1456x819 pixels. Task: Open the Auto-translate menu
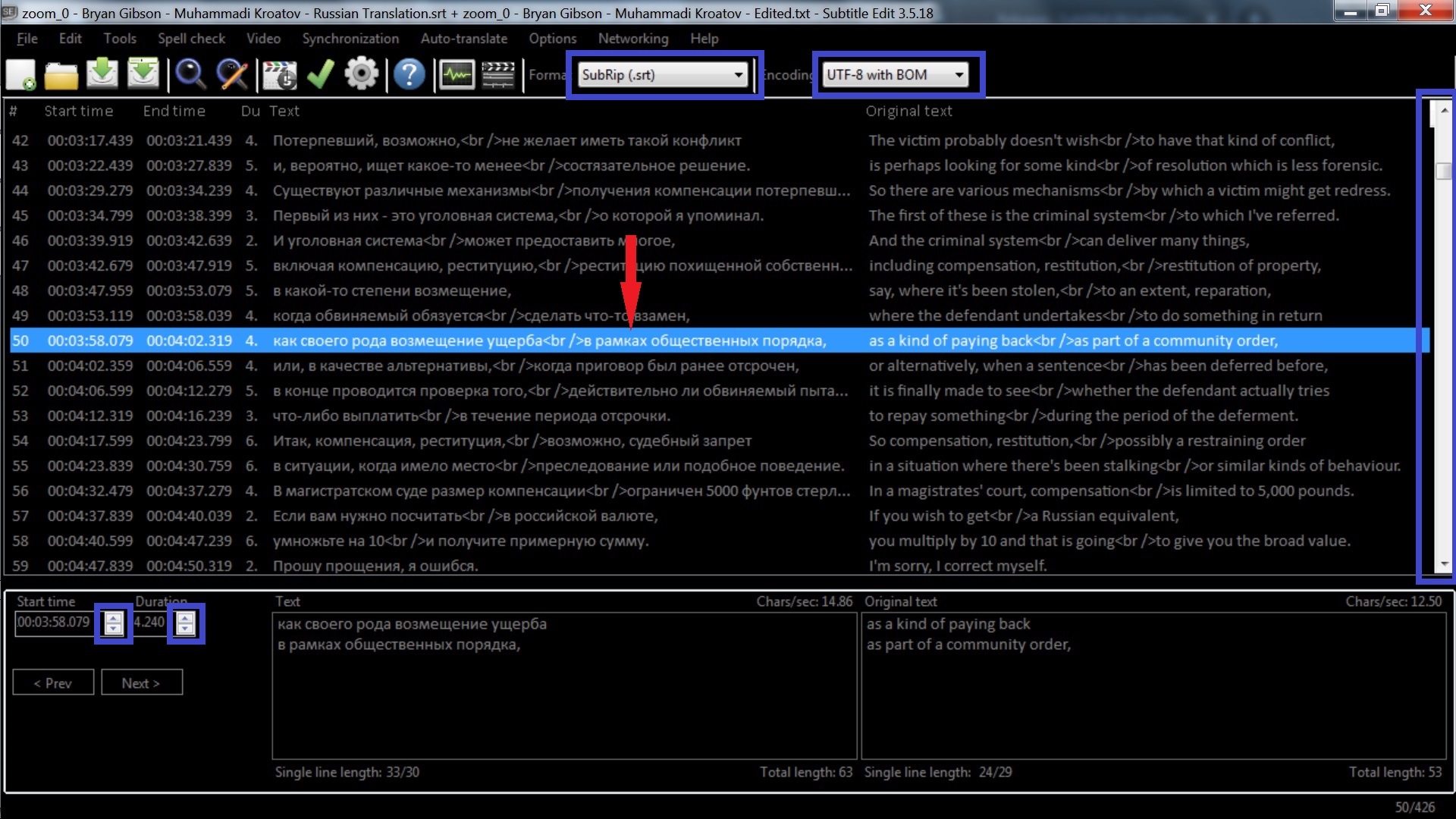pyautogui.click(x=464, y=39)
